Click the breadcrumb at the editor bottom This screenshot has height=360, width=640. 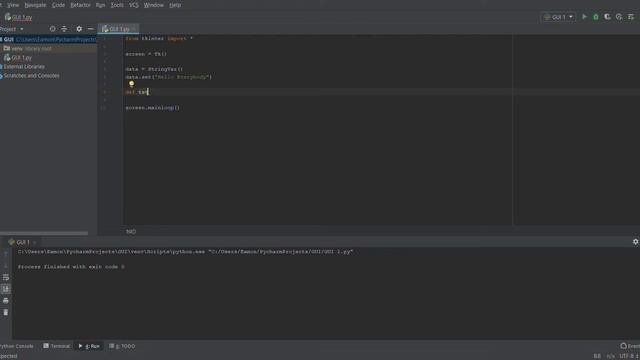(x=131, y=231)
